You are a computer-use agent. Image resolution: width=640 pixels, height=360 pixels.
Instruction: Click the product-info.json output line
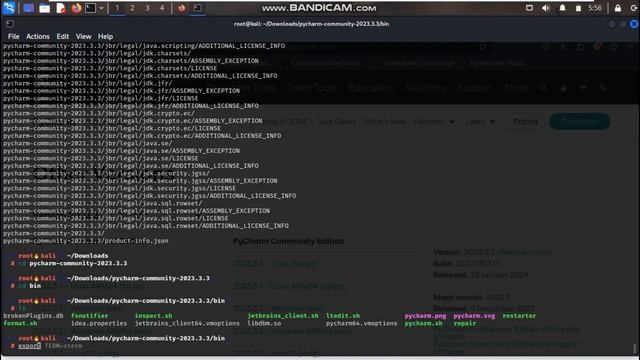86,241
